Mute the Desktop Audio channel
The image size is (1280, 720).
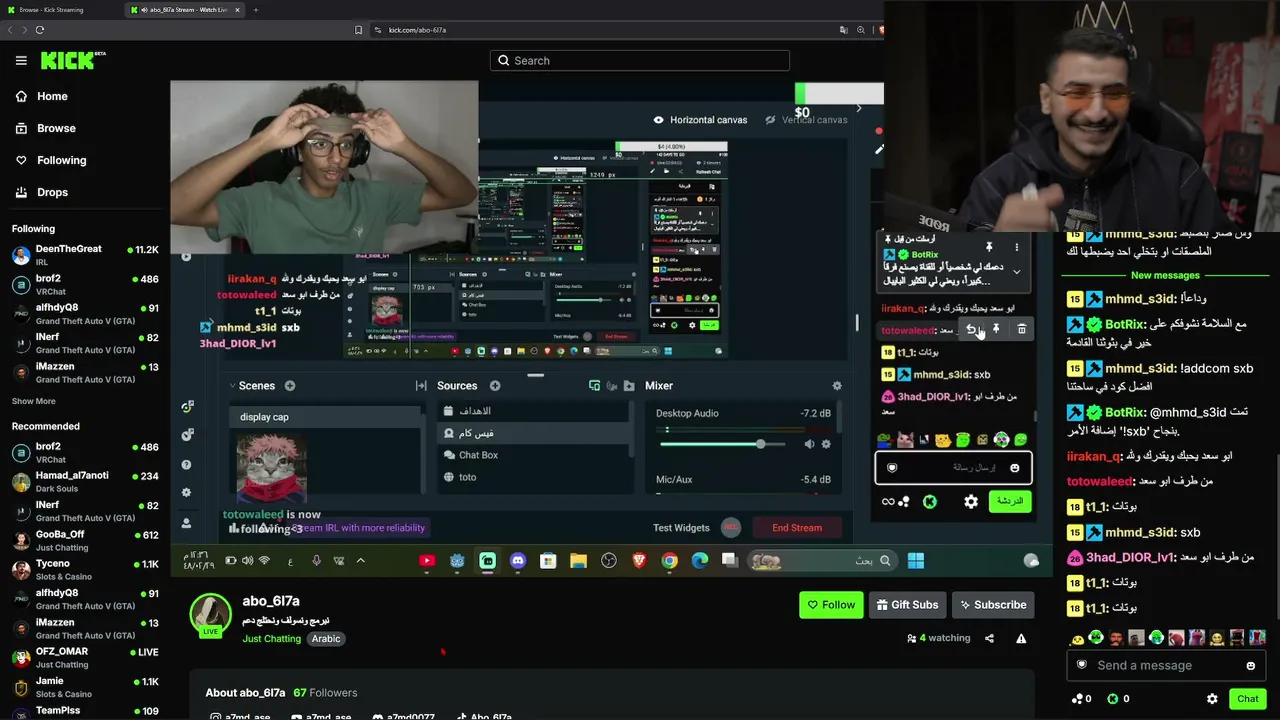pyautogui.click(x=809, y=444)
